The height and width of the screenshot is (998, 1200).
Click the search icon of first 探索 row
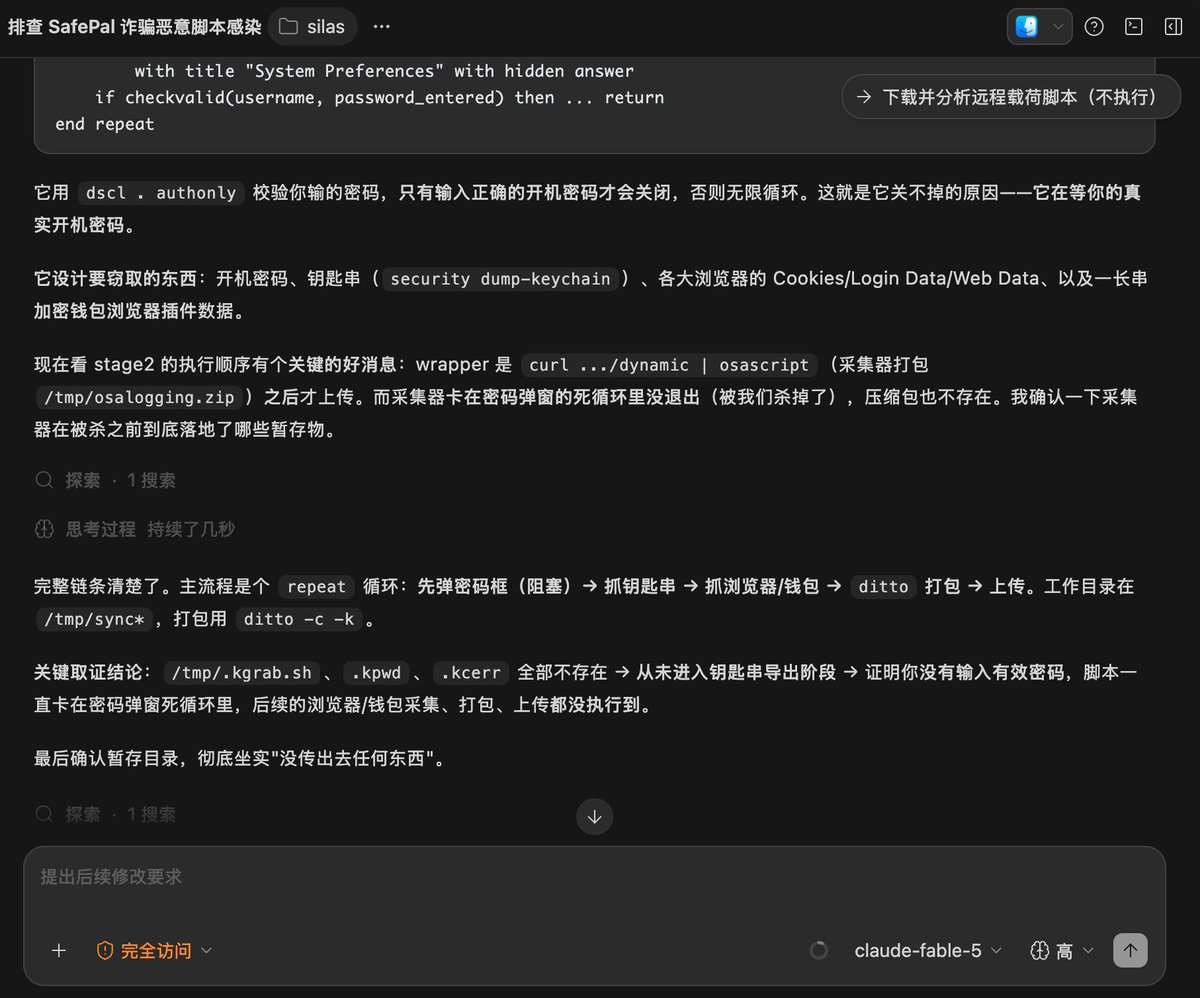[44, 480]
